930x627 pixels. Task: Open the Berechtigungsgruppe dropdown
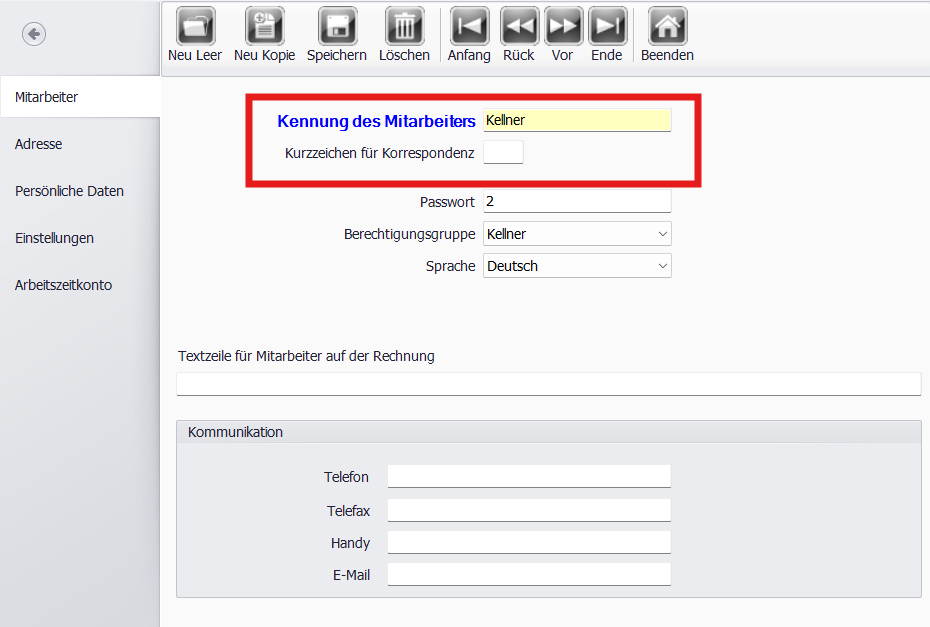point(577,234)
